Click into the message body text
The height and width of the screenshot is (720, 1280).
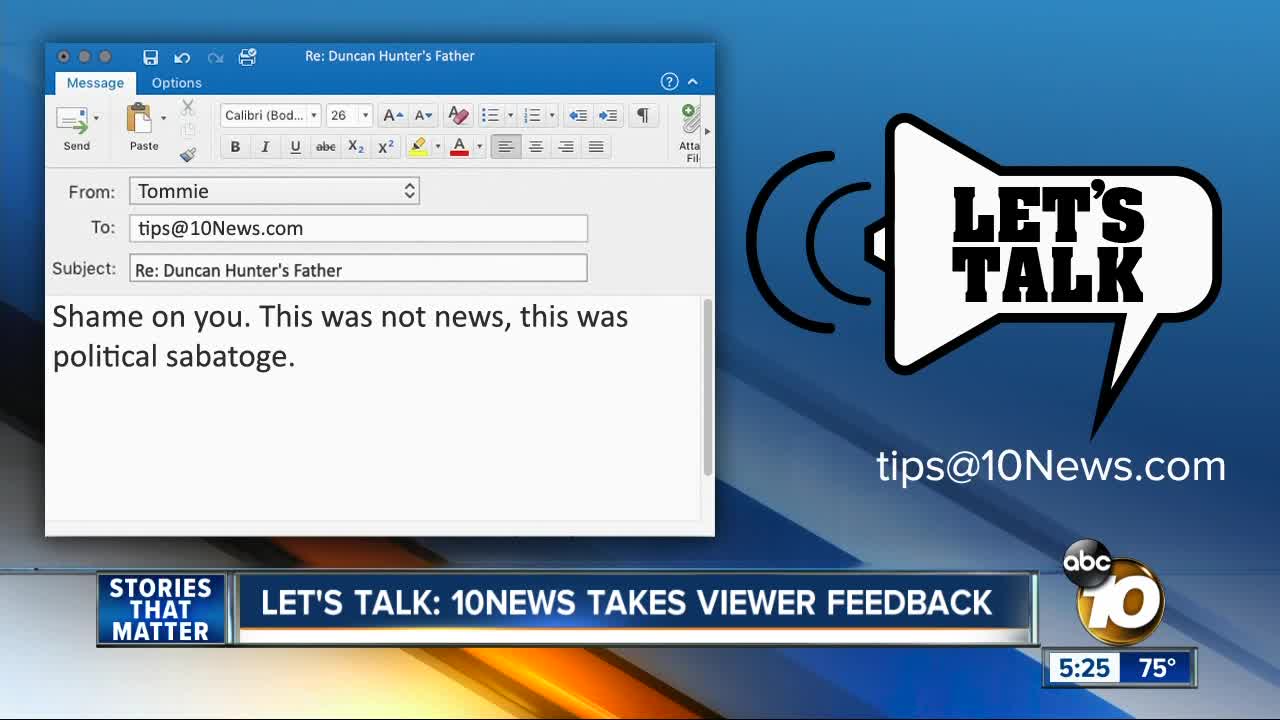340,336
